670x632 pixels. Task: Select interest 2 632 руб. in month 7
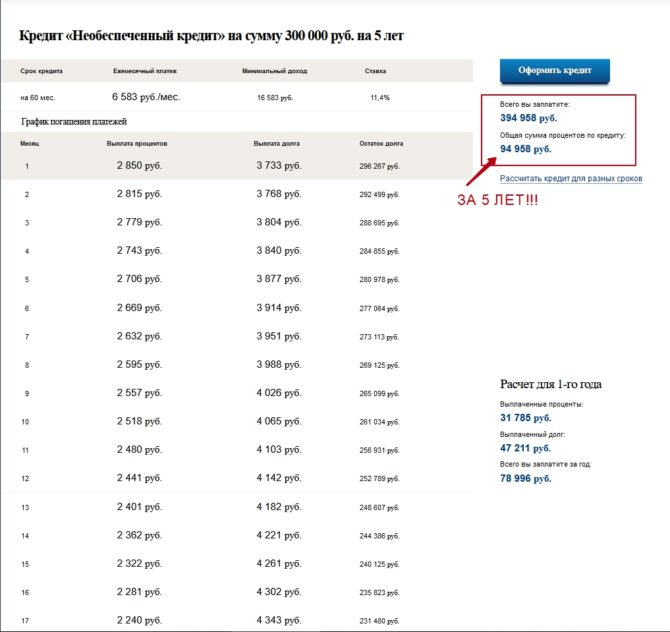point(139,336)
